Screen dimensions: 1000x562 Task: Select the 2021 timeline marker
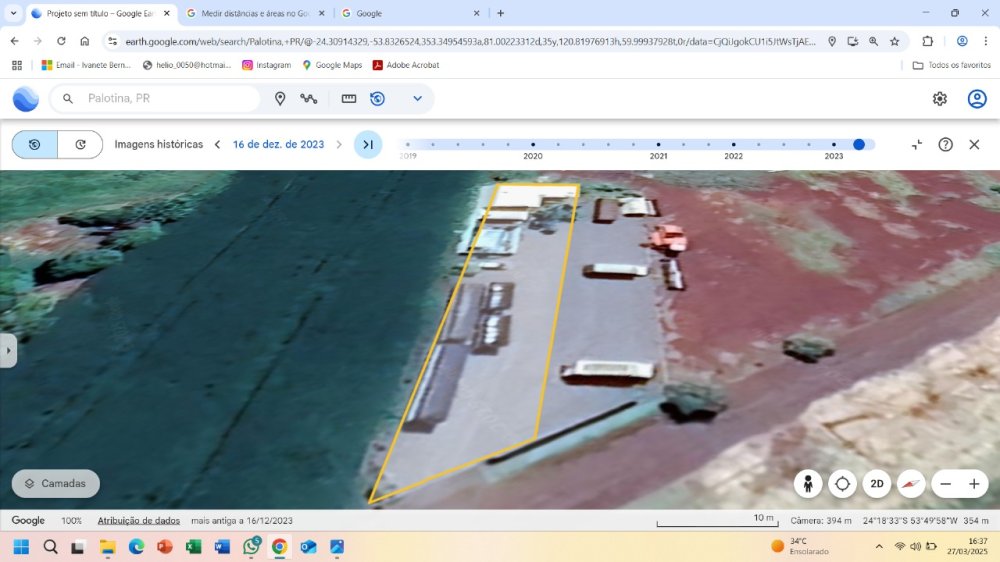[658, 145]
